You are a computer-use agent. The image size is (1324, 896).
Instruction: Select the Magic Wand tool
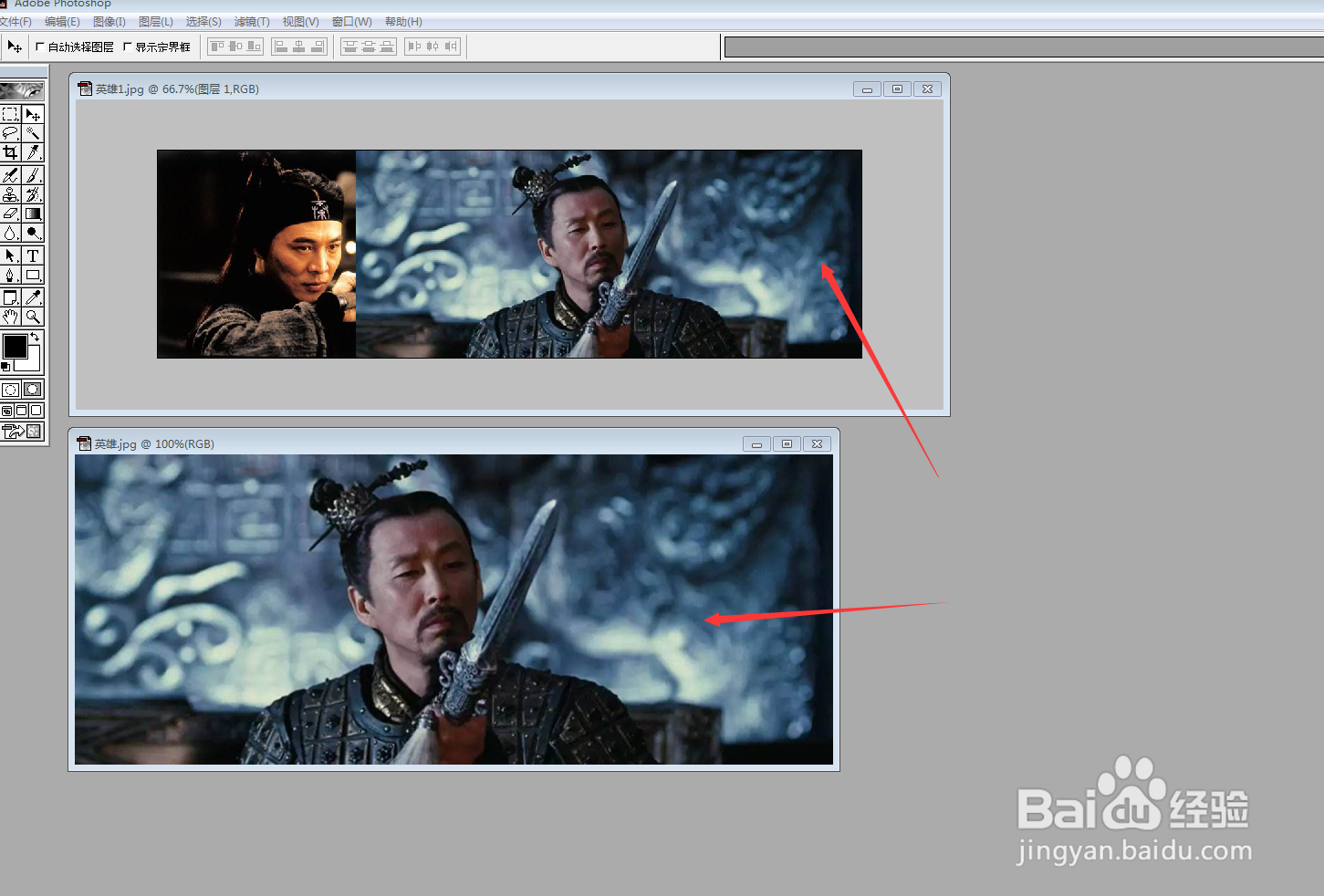pos(33,133)
